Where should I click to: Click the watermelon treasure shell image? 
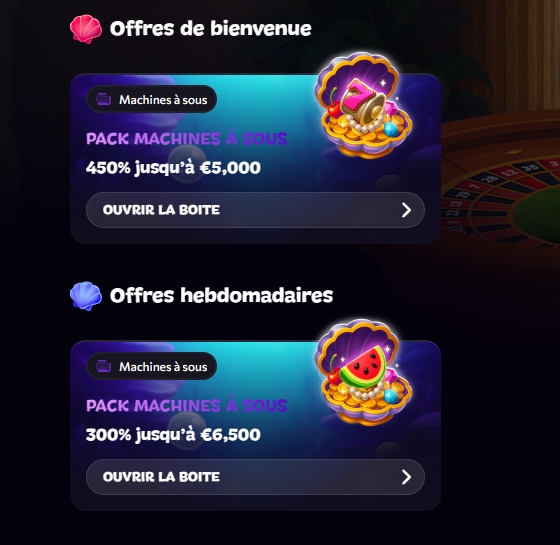pyautogui.click(x=363, y=373)
